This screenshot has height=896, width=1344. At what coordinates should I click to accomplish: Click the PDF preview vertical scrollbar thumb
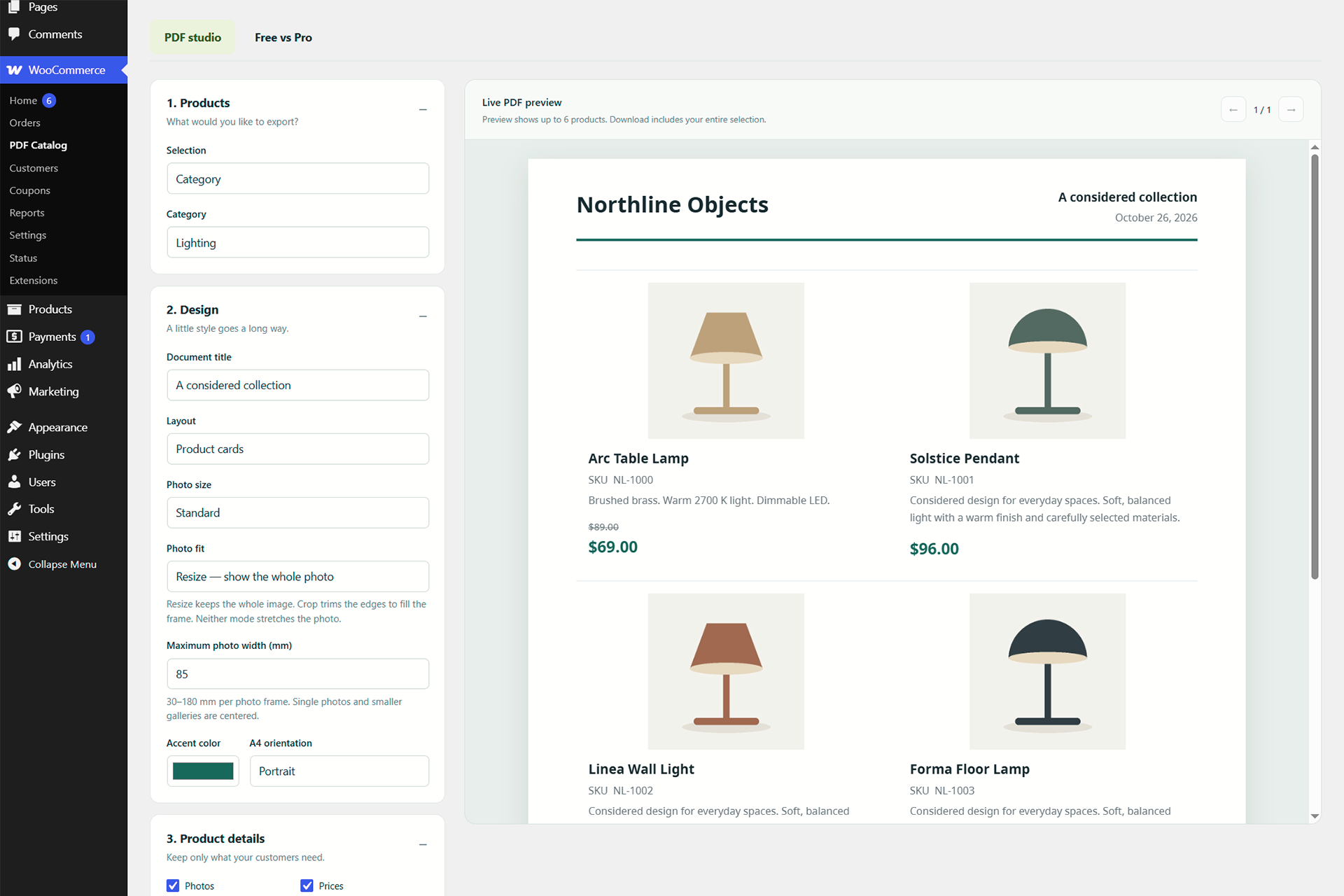(x=1315, y=366)
